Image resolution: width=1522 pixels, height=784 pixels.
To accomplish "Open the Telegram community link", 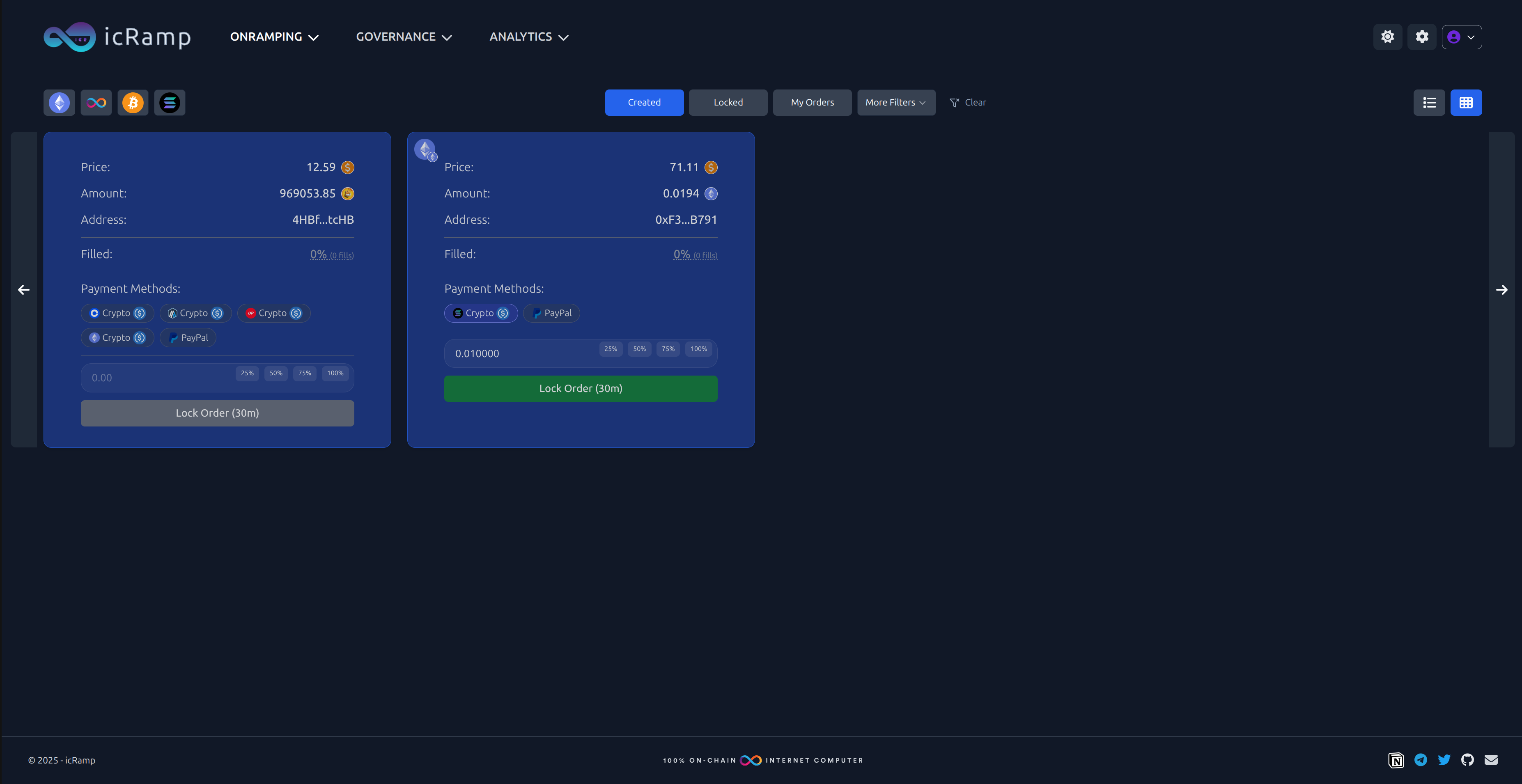I will coord(1420,760).
